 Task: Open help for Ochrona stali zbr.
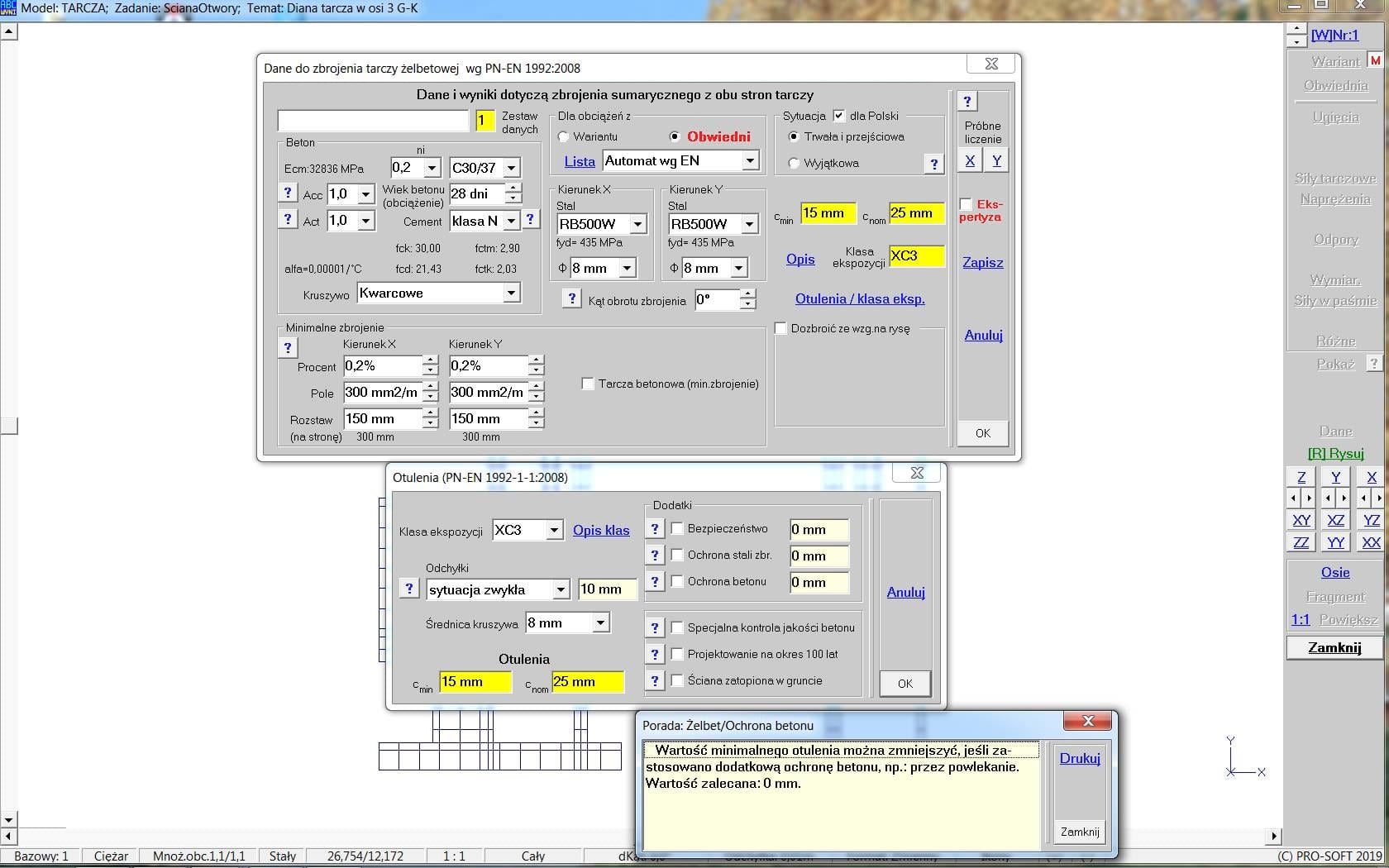[x=655, y=556]
